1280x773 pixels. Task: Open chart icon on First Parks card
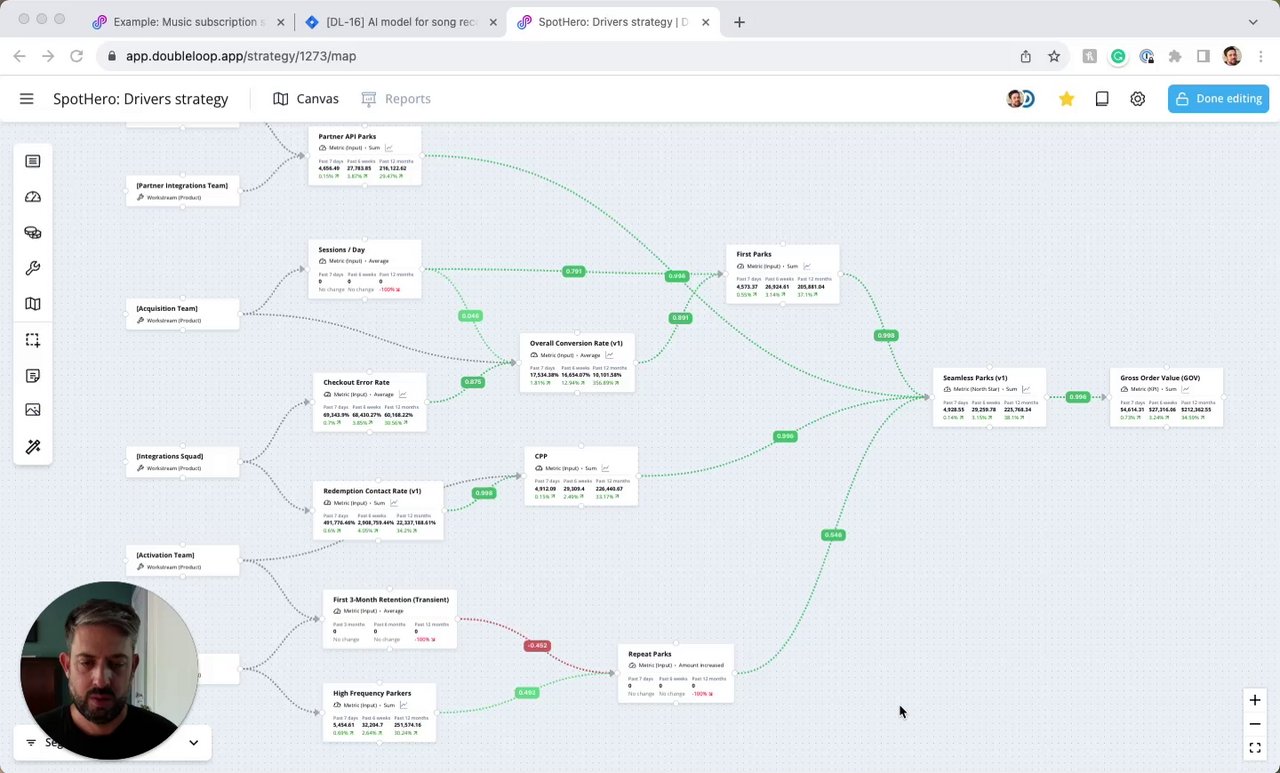pyautogui.click(x=807, y=266)
